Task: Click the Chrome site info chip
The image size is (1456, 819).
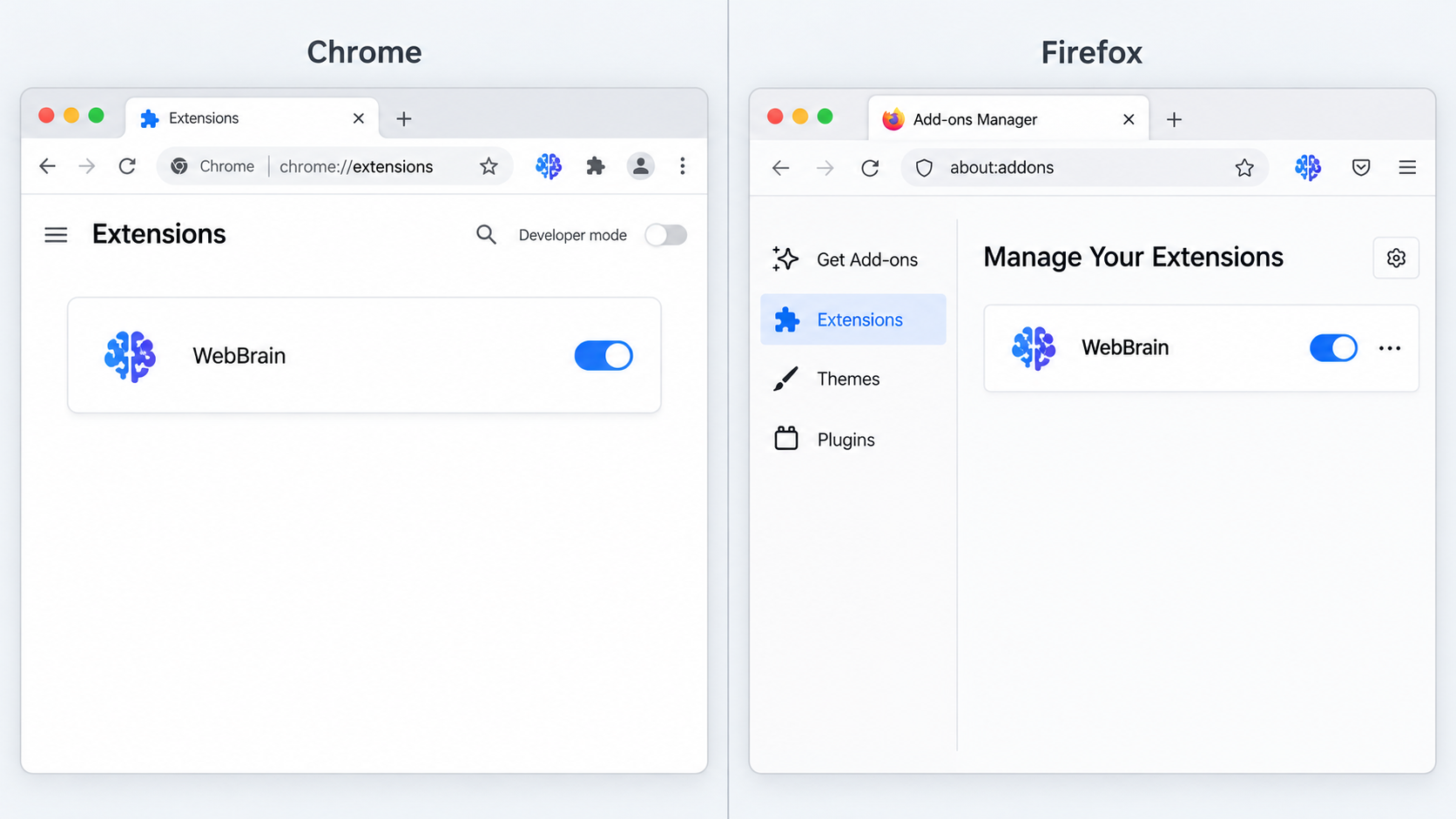Action: pyautogui.click(x=213, y=166)
